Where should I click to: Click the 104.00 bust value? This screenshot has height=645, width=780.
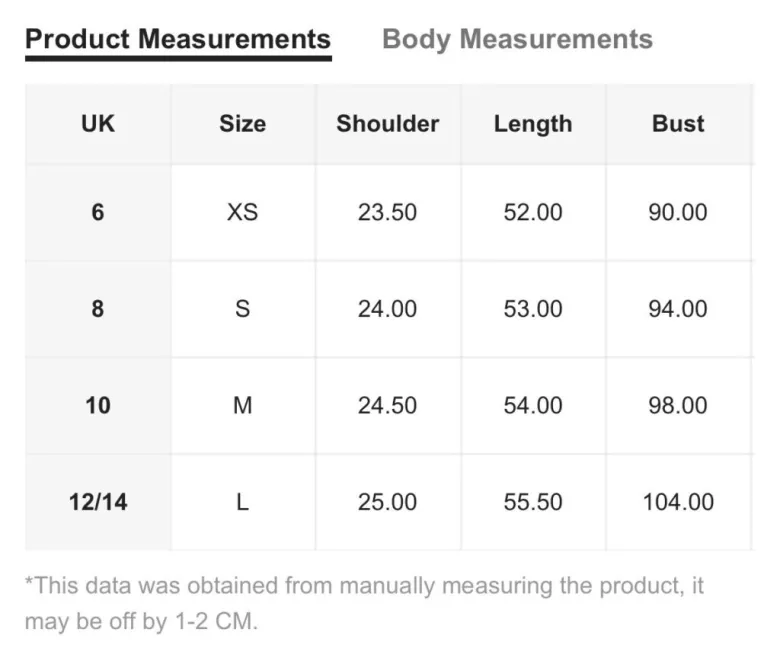[x=678, y=501]
